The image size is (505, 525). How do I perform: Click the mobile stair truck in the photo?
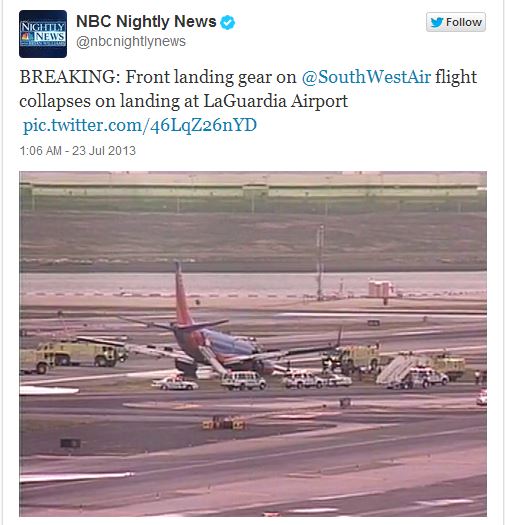[x=397, y=369]
